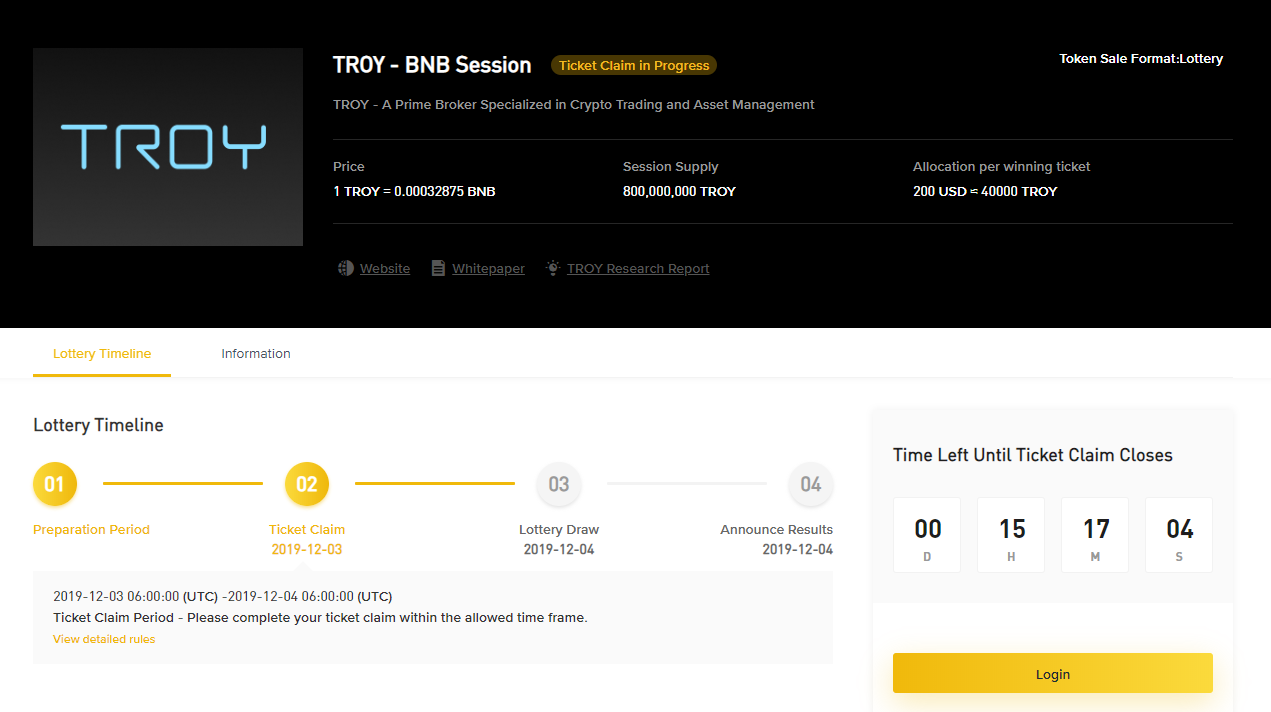The image size is (1271, 712).
Task: Open the Whitepaper link
Action: pos(488,268)
